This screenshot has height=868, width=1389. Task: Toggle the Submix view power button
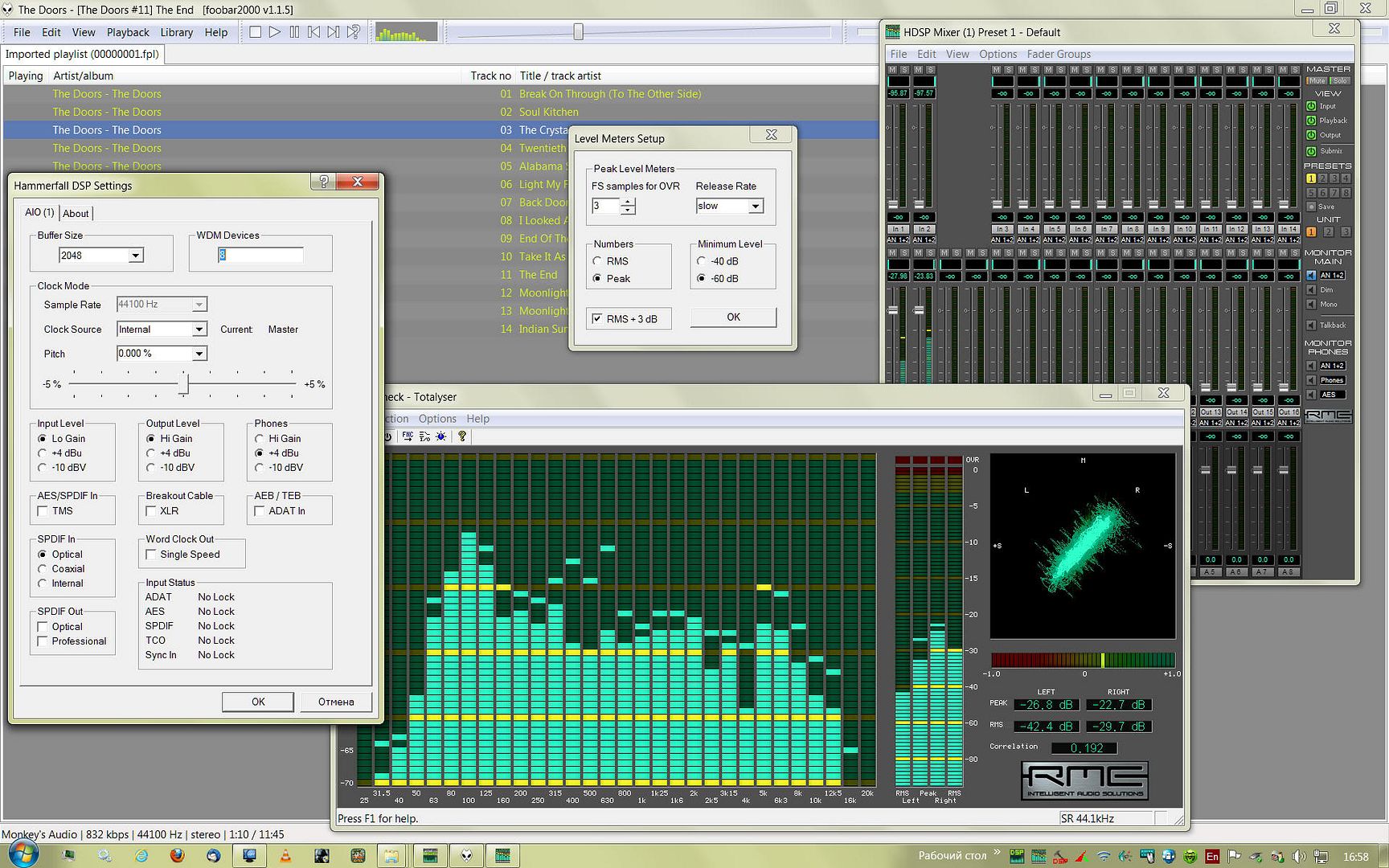click(1312, 151)
